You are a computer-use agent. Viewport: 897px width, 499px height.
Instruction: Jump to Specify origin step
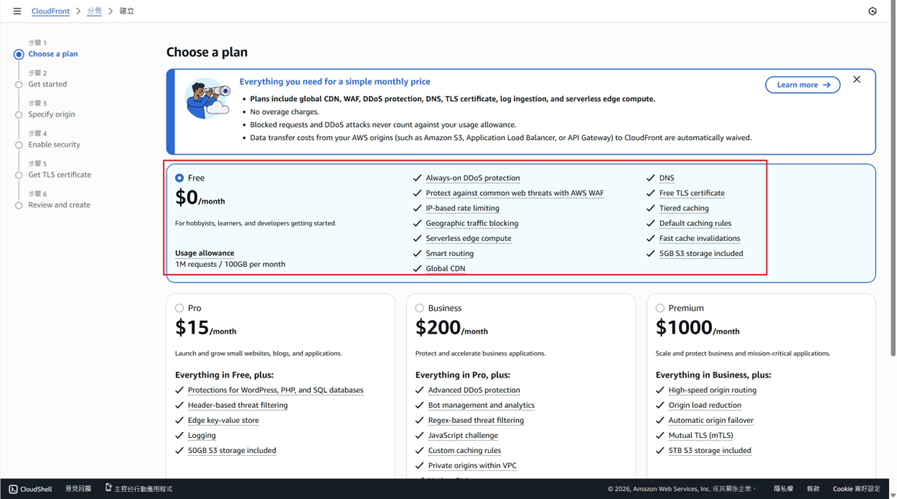pyautogui.click(x=51, y=114)
